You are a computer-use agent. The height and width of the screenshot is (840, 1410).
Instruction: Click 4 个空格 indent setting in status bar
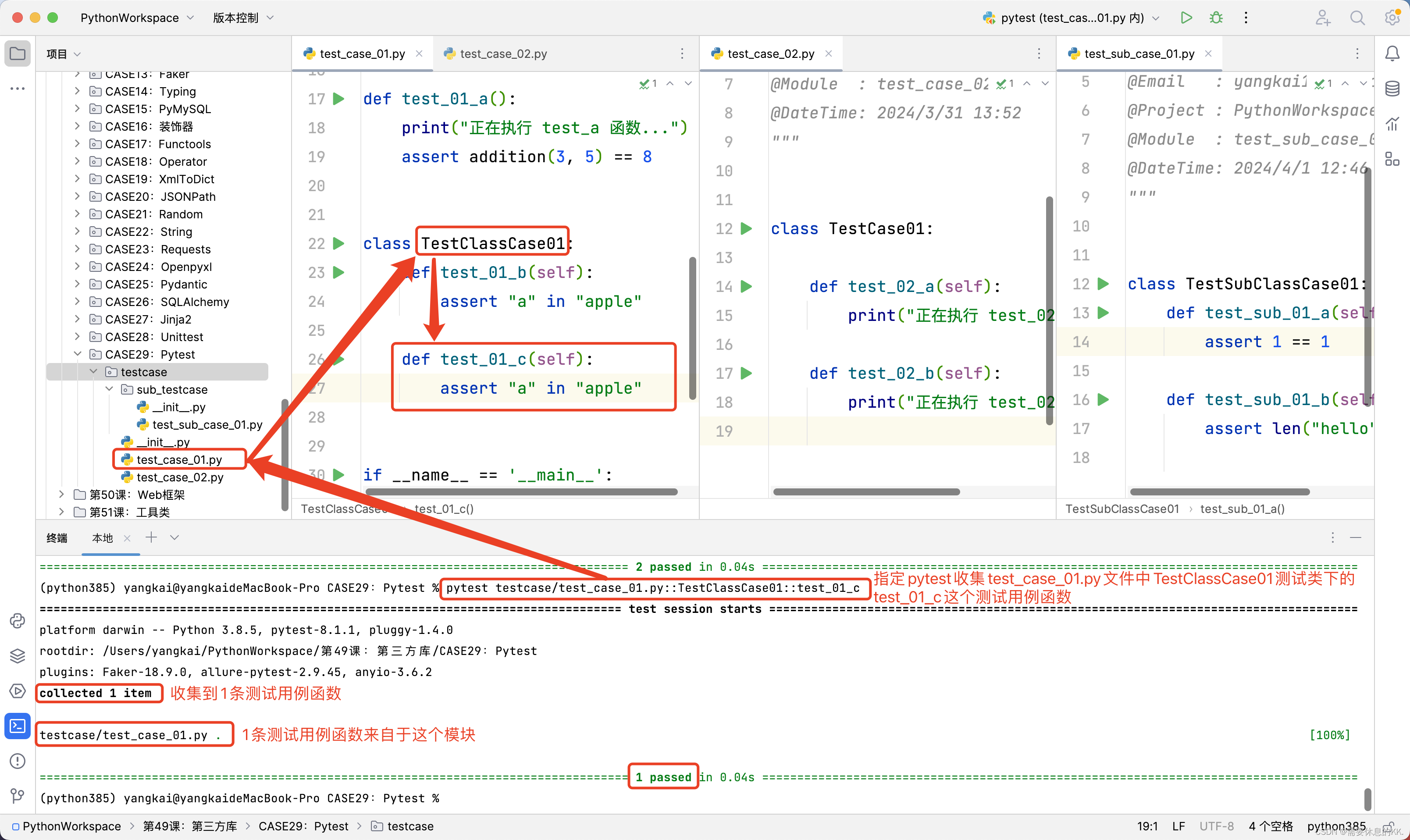tap(1271, 826)
